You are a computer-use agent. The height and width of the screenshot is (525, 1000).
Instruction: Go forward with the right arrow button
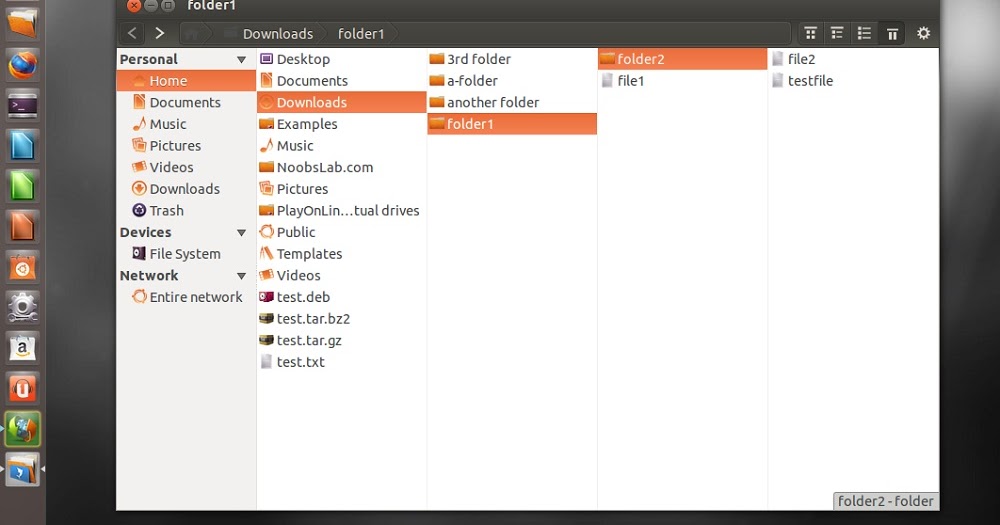coord(159,33)
